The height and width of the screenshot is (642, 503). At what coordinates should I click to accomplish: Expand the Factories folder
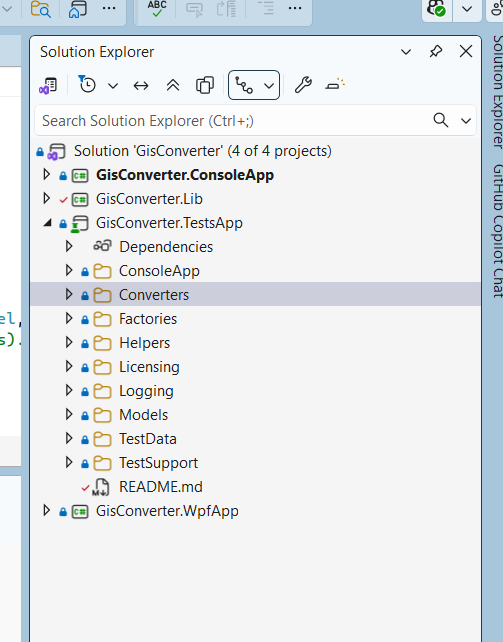point(69,319)
